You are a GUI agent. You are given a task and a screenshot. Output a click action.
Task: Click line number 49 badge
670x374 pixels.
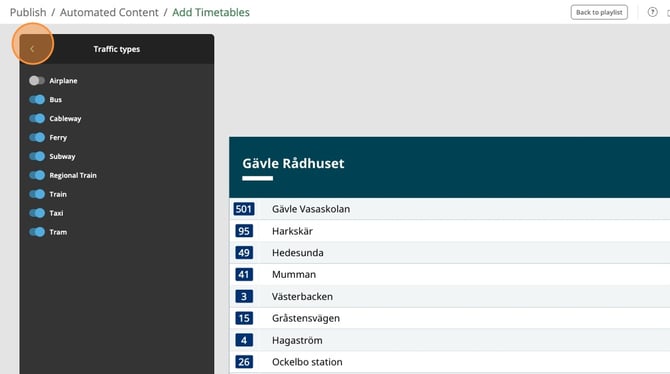point(244,253)
